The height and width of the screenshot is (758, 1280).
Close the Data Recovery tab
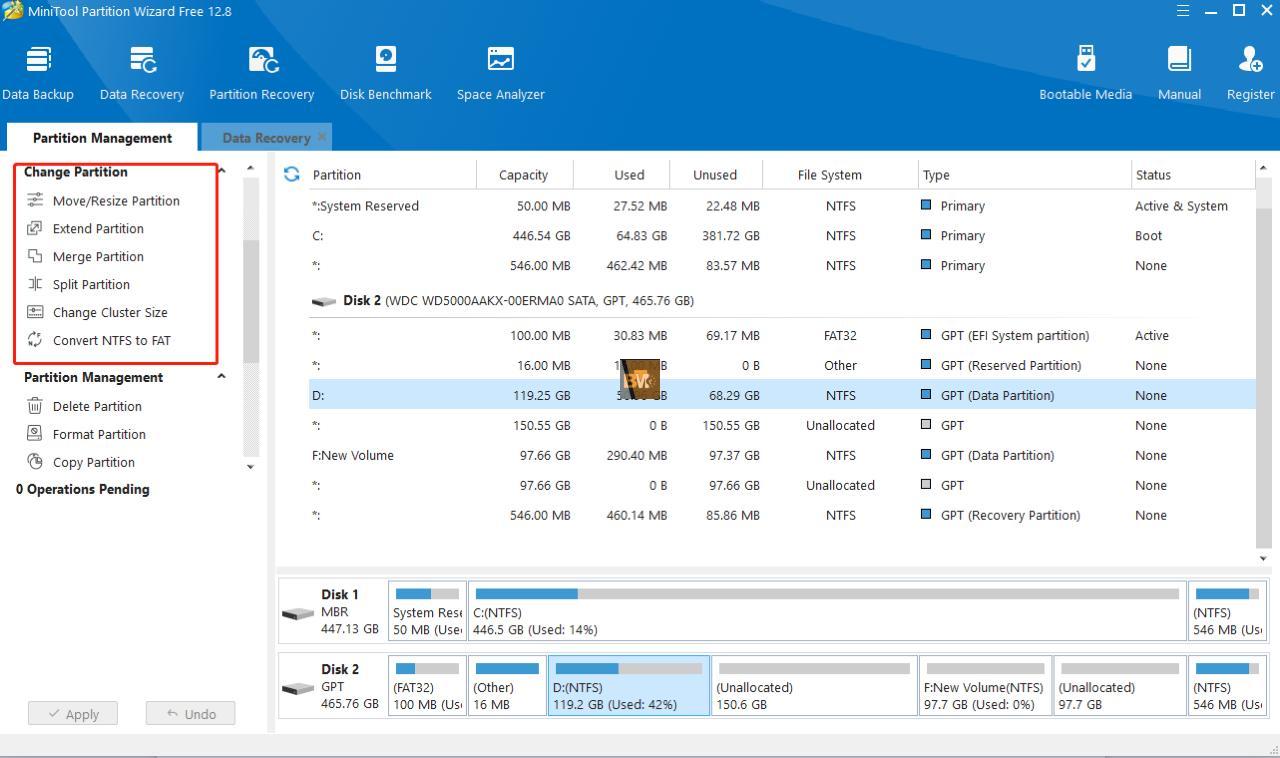coord(321,137)
